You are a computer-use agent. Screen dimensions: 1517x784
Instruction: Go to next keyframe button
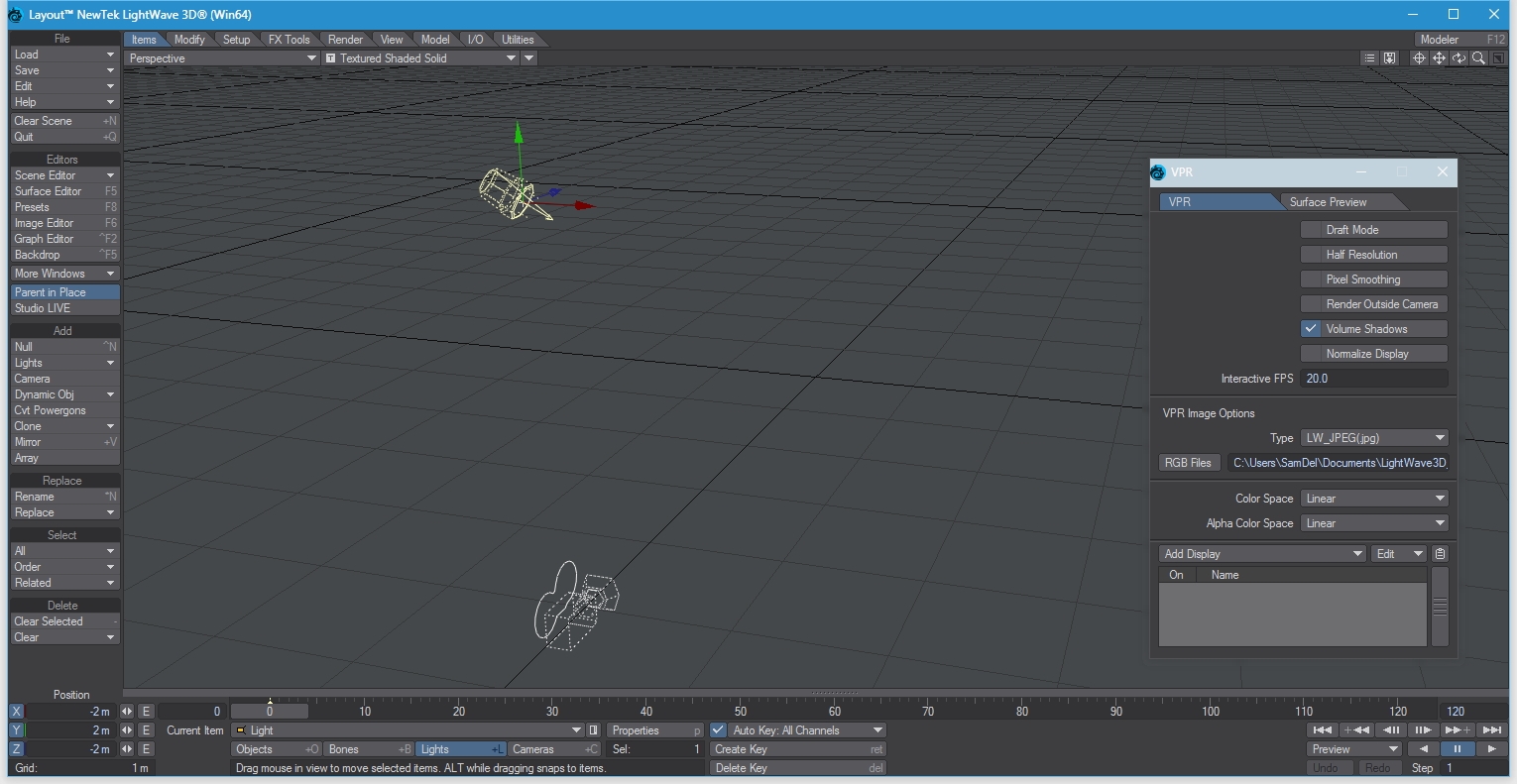tap(1458, 730)
